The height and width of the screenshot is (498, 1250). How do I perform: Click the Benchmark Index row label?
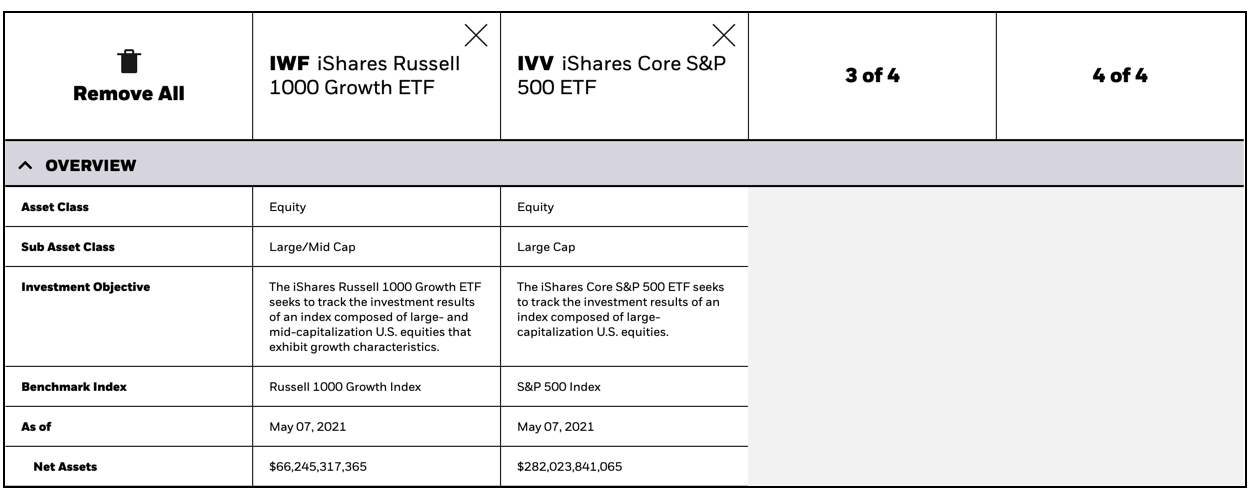[x=74, y=386]
